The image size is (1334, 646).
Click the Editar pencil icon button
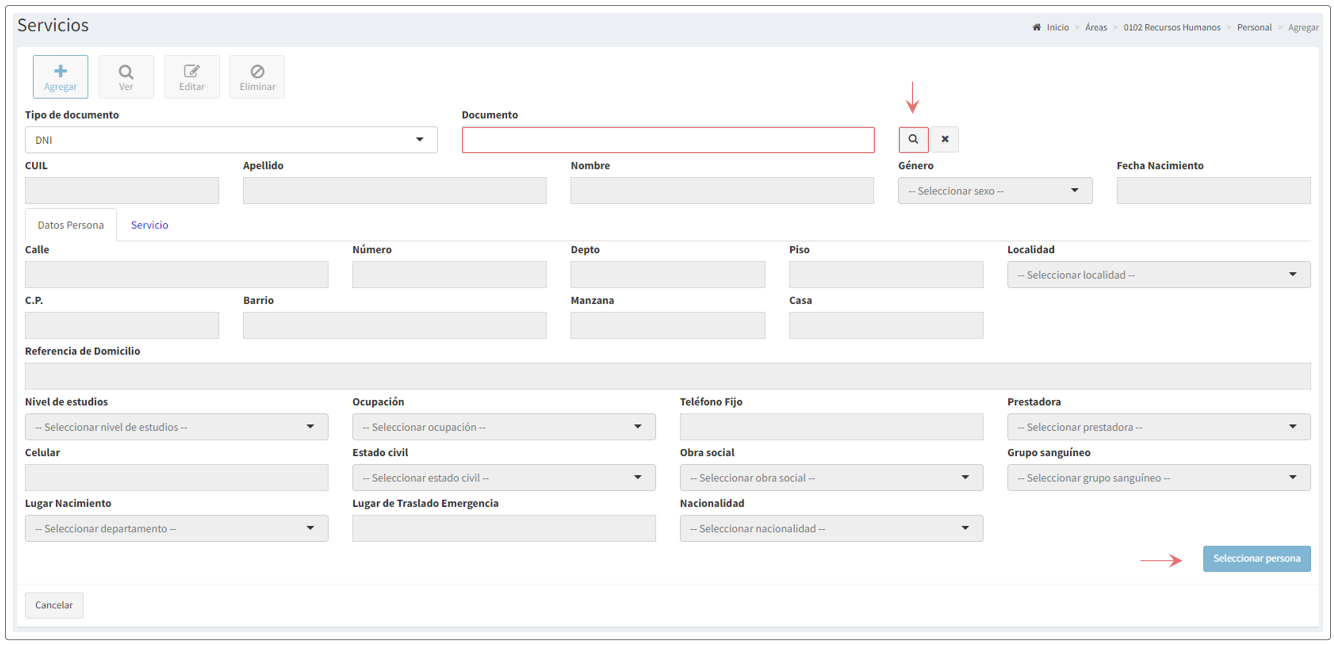tap(192, 77)
